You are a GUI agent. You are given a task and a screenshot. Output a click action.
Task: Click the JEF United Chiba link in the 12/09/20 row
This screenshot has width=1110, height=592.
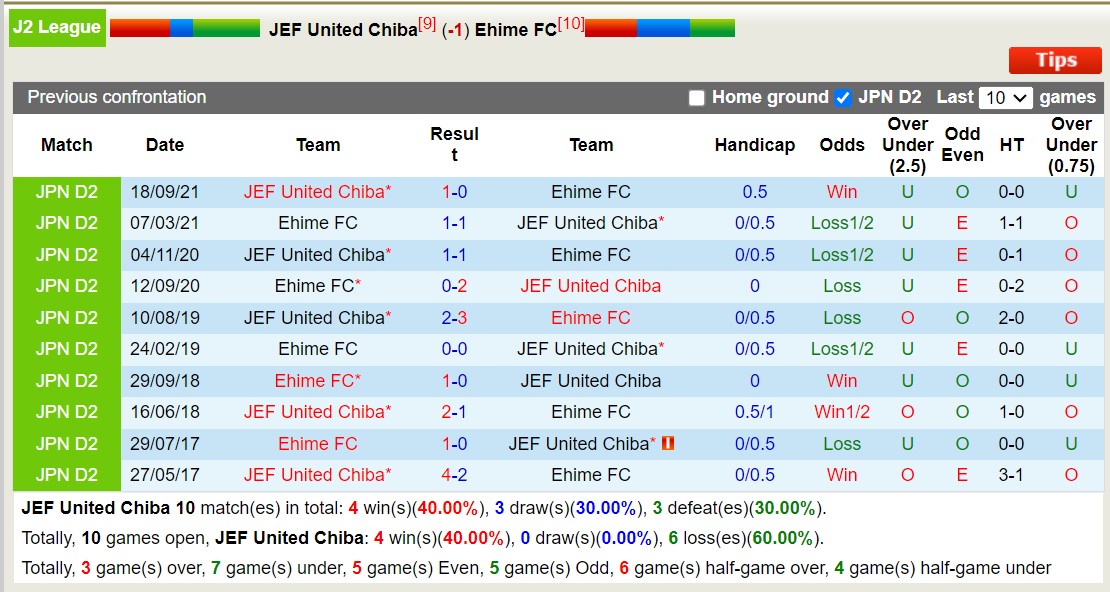pyautogui.click(x=591, y=286)
